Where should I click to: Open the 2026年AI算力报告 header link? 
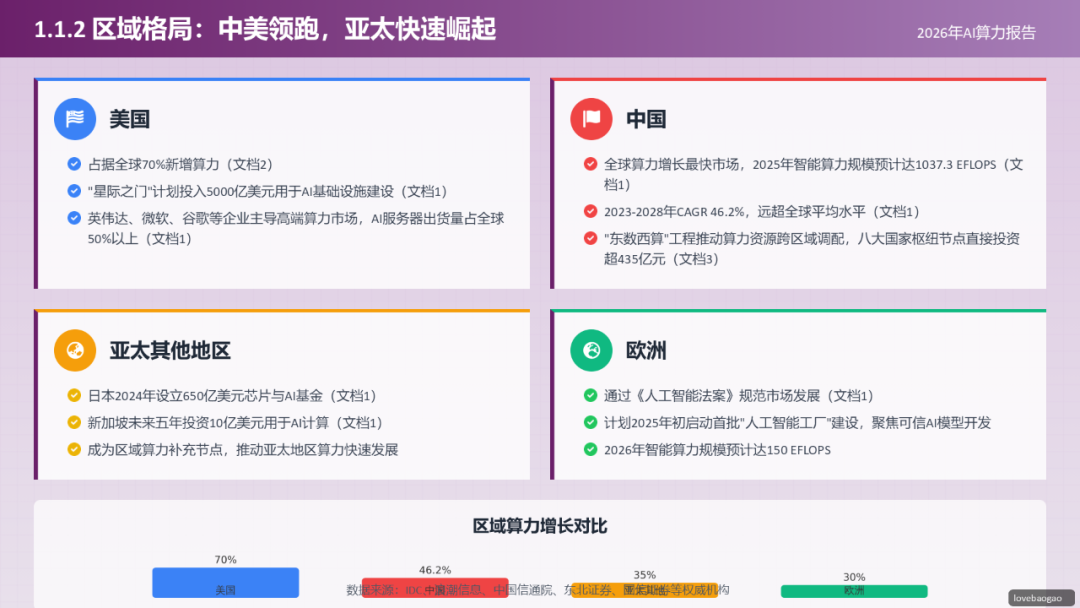click(978, 32)
